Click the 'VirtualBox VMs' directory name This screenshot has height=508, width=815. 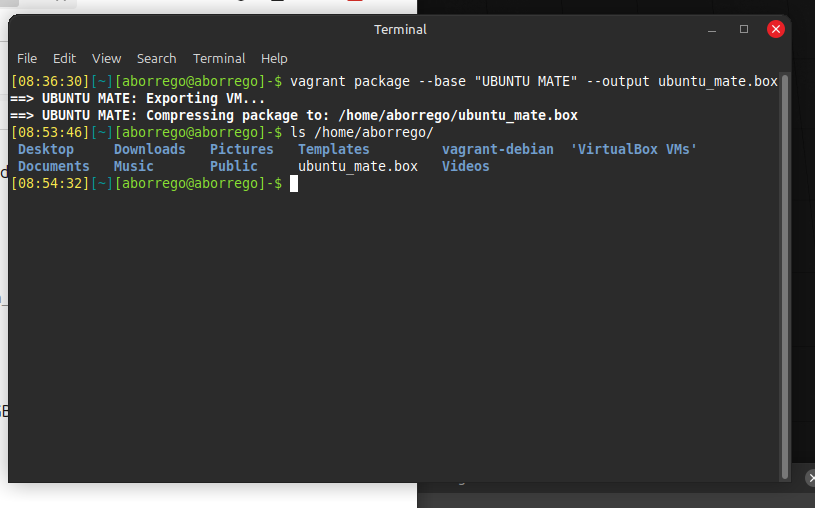[633, 149]
